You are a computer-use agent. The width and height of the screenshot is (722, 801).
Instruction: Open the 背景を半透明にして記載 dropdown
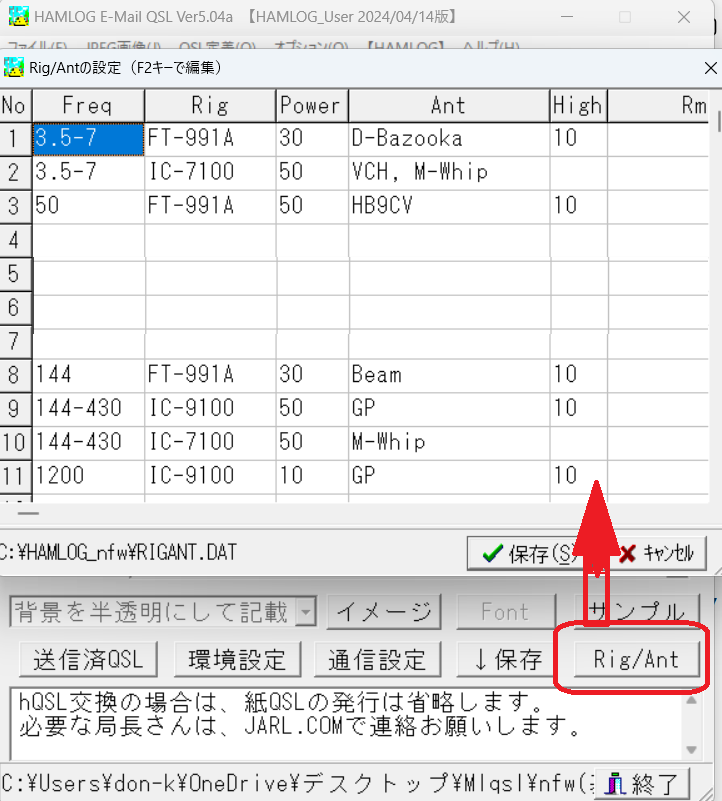click(x=306, y=612)
